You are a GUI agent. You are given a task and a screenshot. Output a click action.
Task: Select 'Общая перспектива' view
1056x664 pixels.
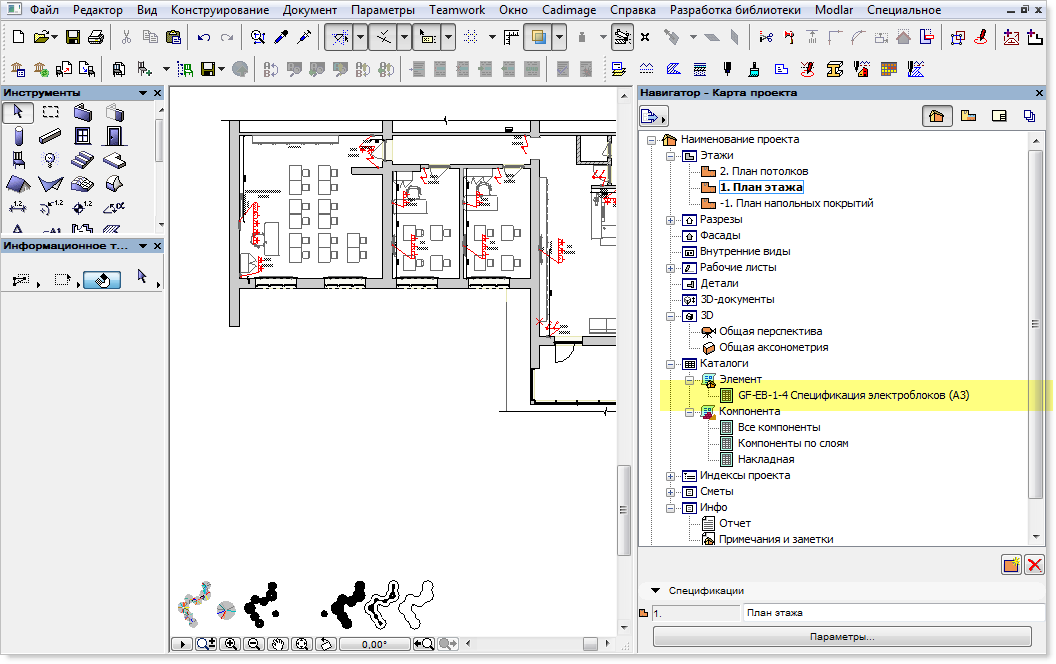[770, 331]
